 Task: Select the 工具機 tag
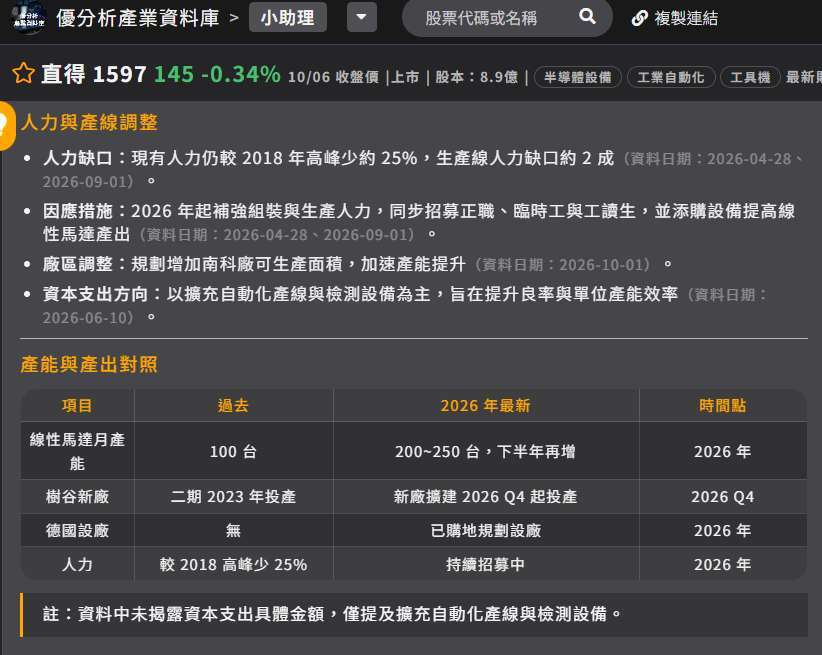click(750, 77)
